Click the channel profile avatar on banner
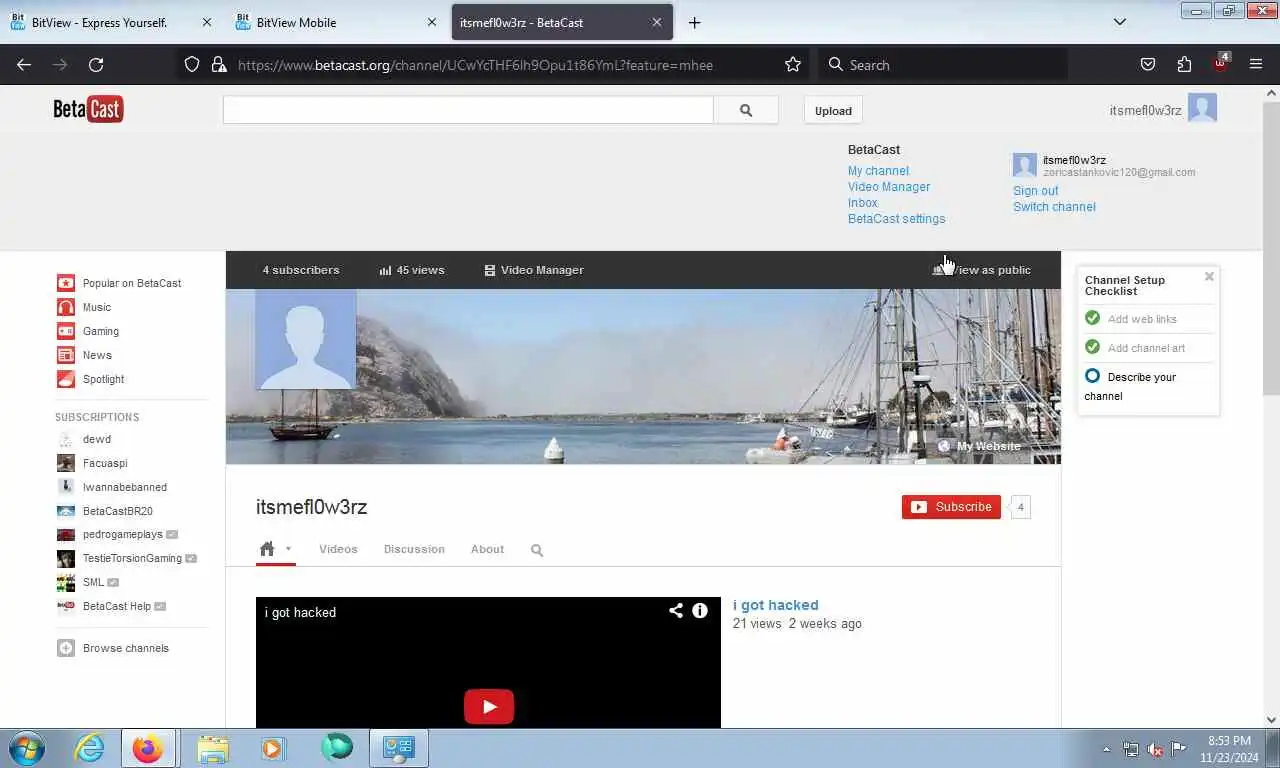Viewport: 1280px width, 768px height. [x=306, y=339]
